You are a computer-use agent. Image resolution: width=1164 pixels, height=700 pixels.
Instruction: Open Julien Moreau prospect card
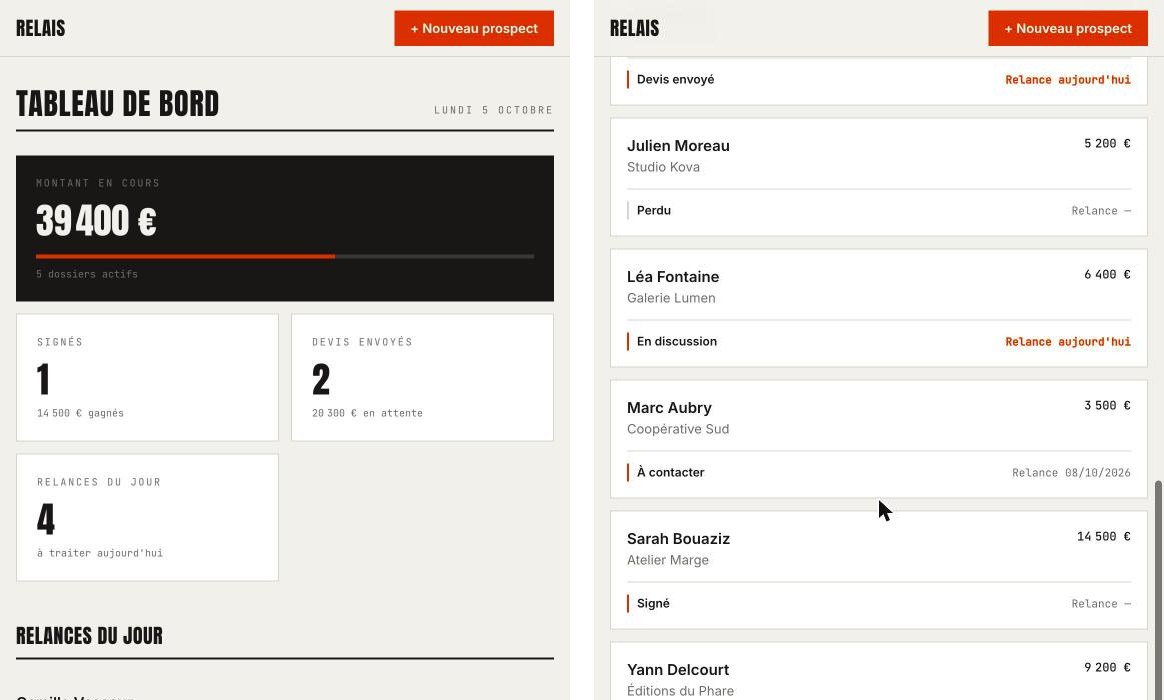pyautogui.click(x=879, y=177)
